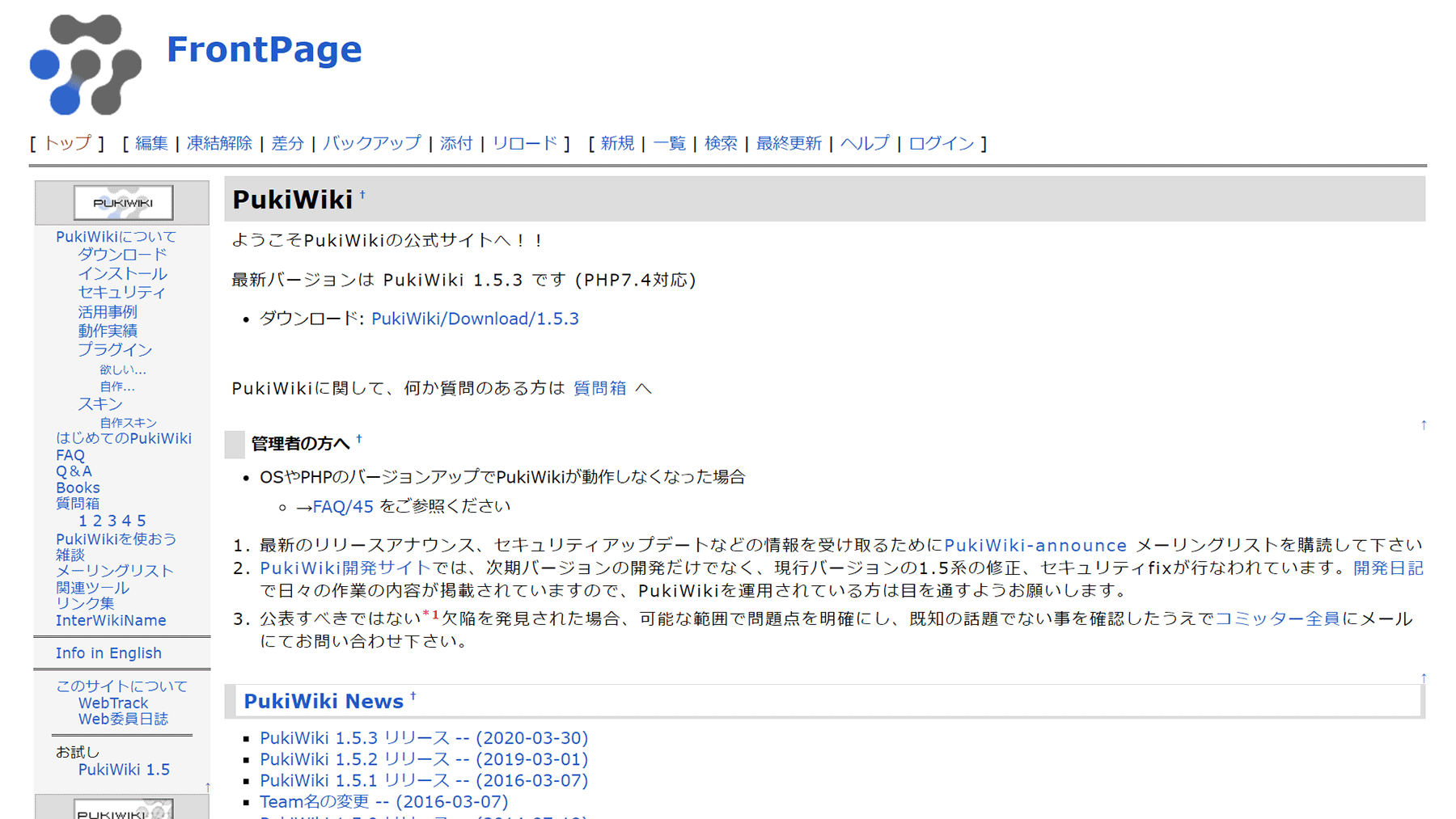Open Q＆A in sidebar

point(74,471)
